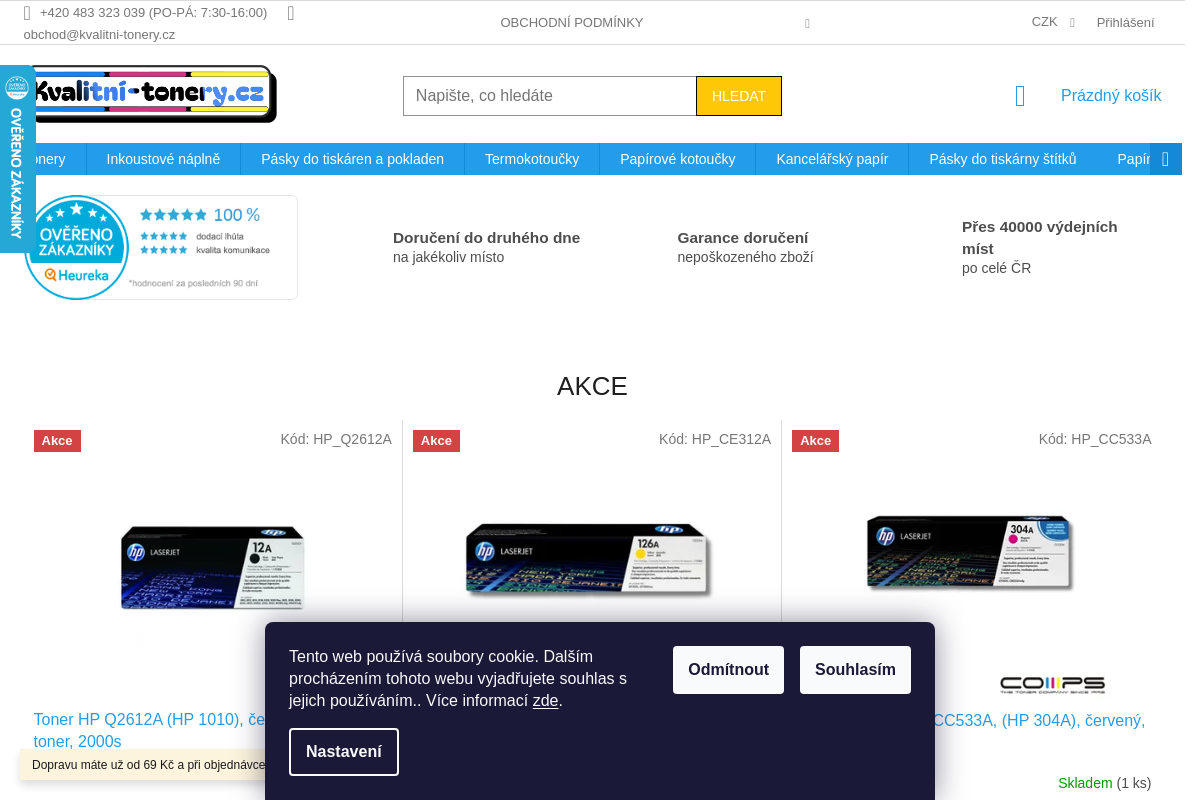Image resolution: width=1200 pixels, height=800 pixels.
Task: Click Souhlasím in cookie banner
Action: [x=855, y=670]
